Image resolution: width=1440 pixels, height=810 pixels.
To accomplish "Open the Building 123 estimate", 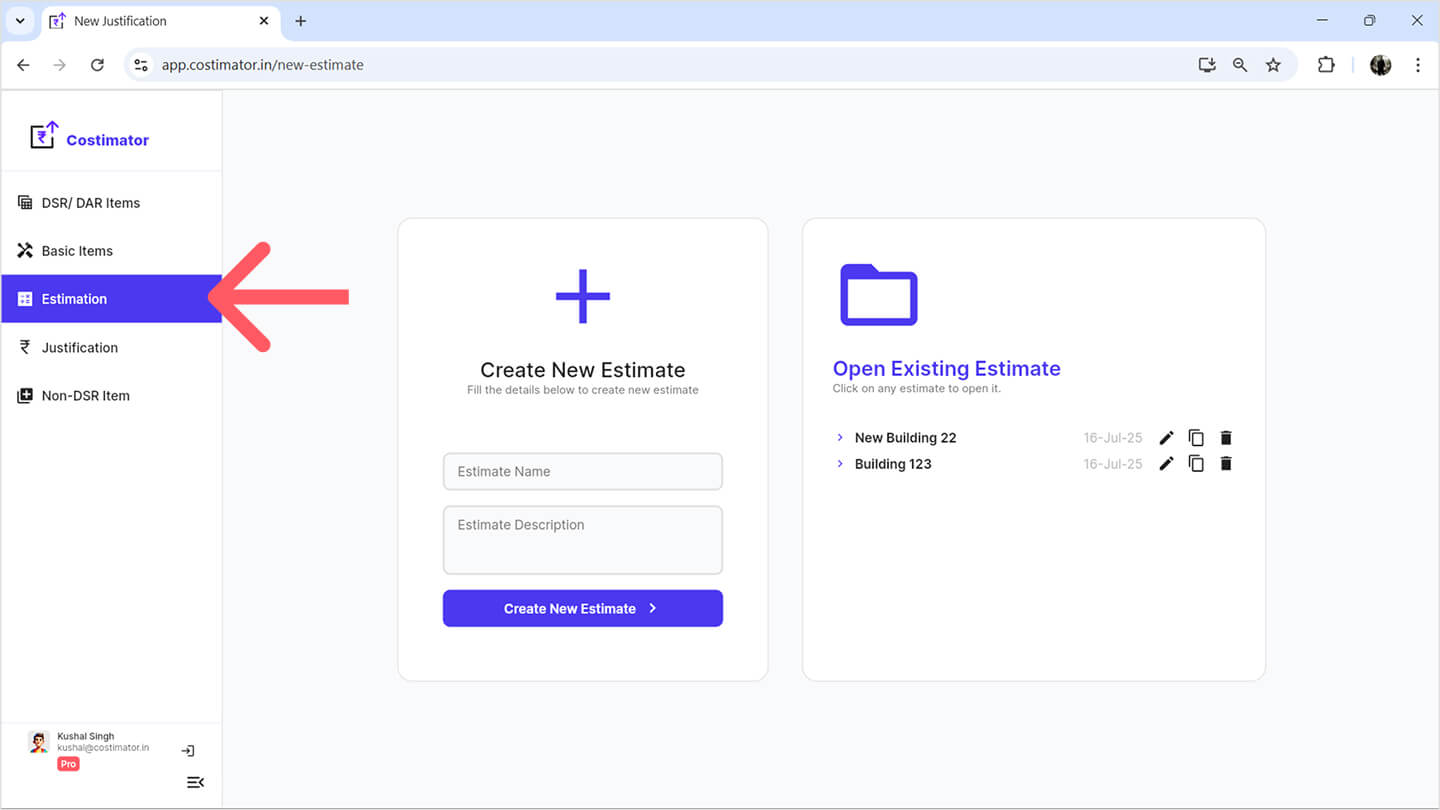I will pos(893,464).
